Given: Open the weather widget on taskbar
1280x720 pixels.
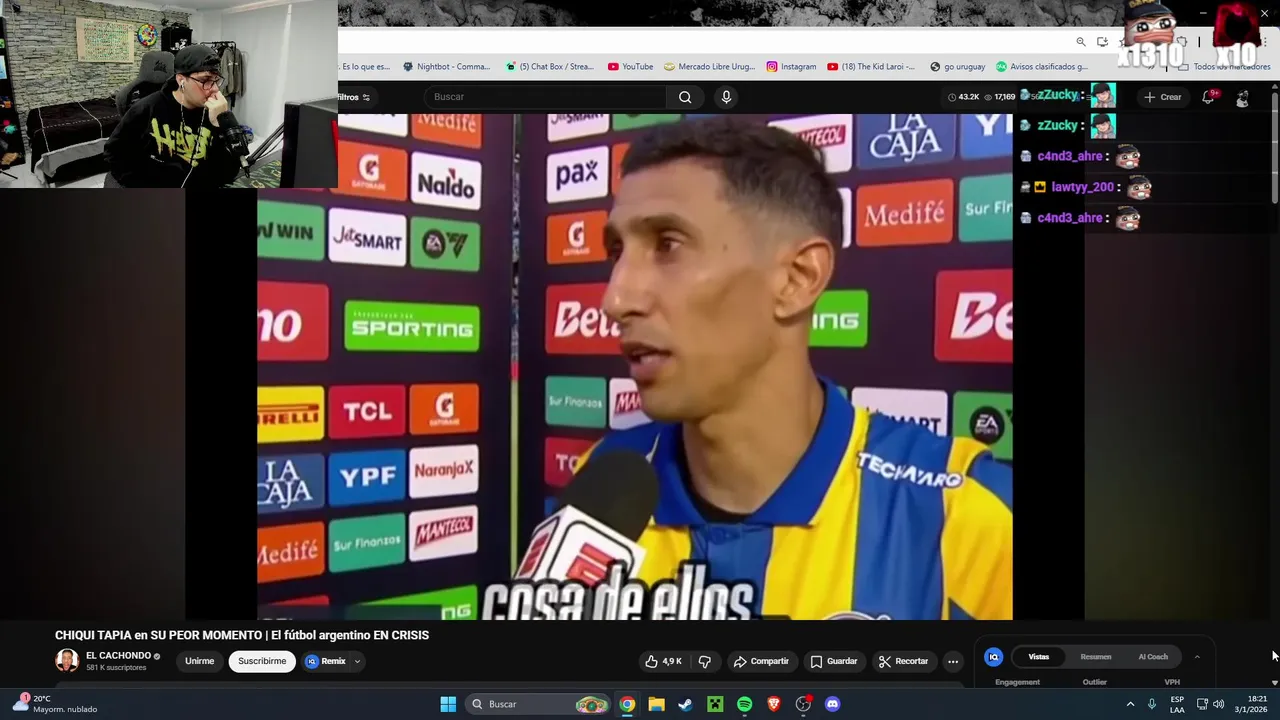Looking at the screenshot, I should click(56, 704).
